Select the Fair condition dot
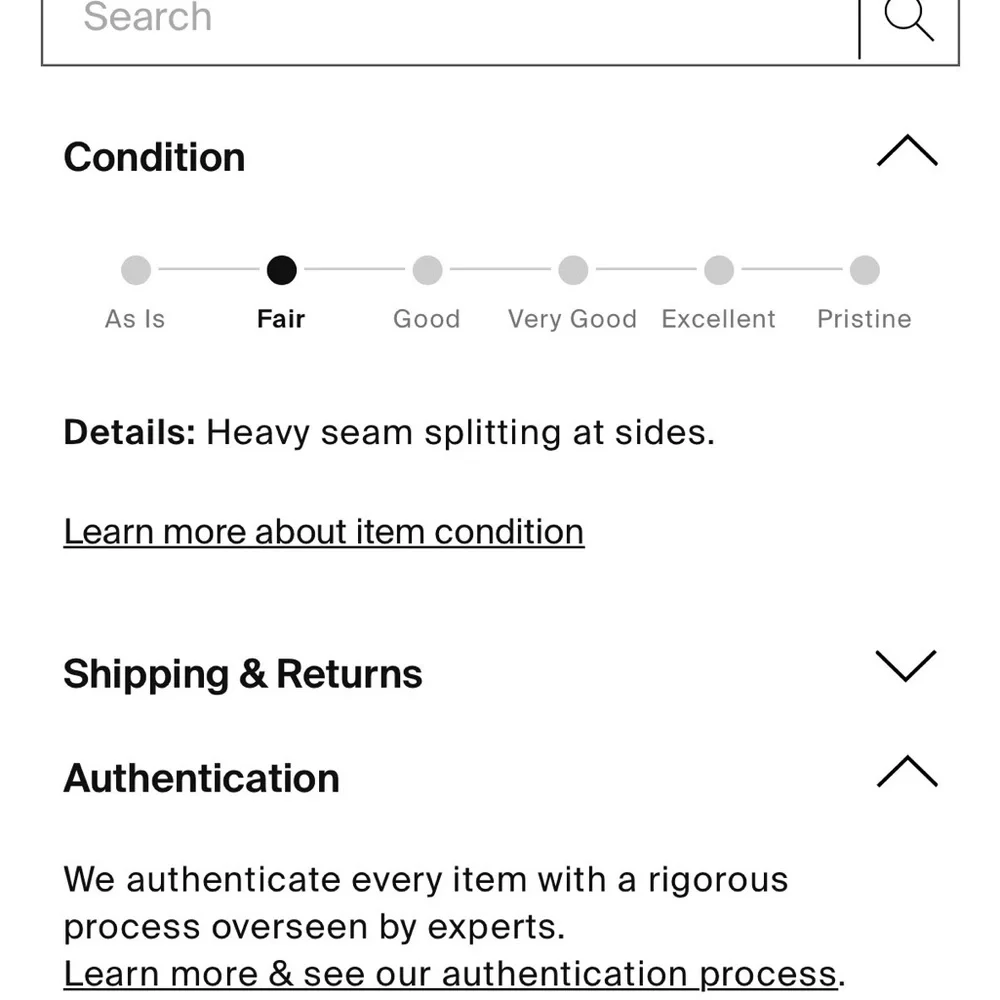Image resolution: width=1000 pixels, height=1000 pixels. point(282,270)
